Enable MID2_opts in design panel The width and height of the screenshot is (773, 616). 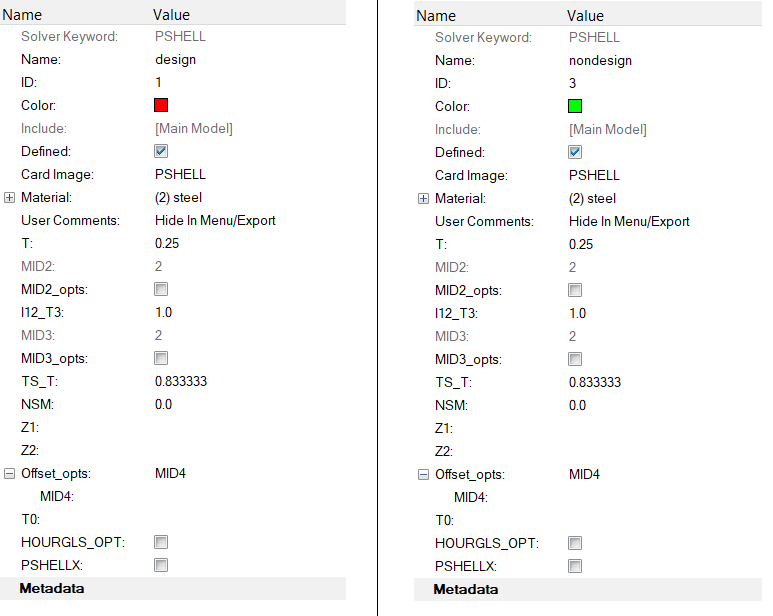pos(161,289)
